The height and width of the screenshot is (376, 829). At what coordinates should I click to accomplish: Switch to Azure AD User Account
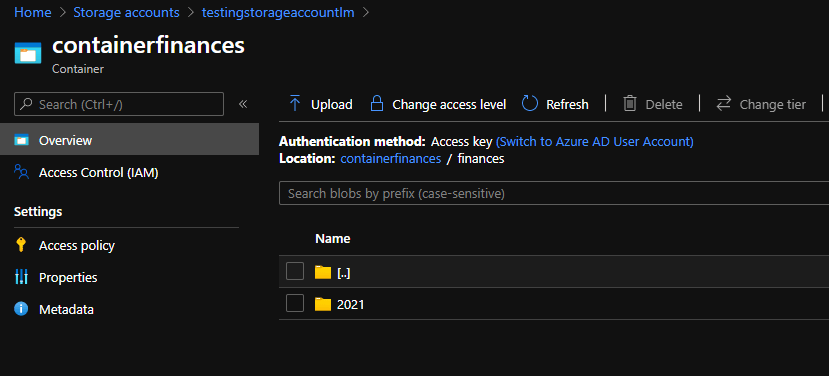pyautogui.click(x=595, y=141)
